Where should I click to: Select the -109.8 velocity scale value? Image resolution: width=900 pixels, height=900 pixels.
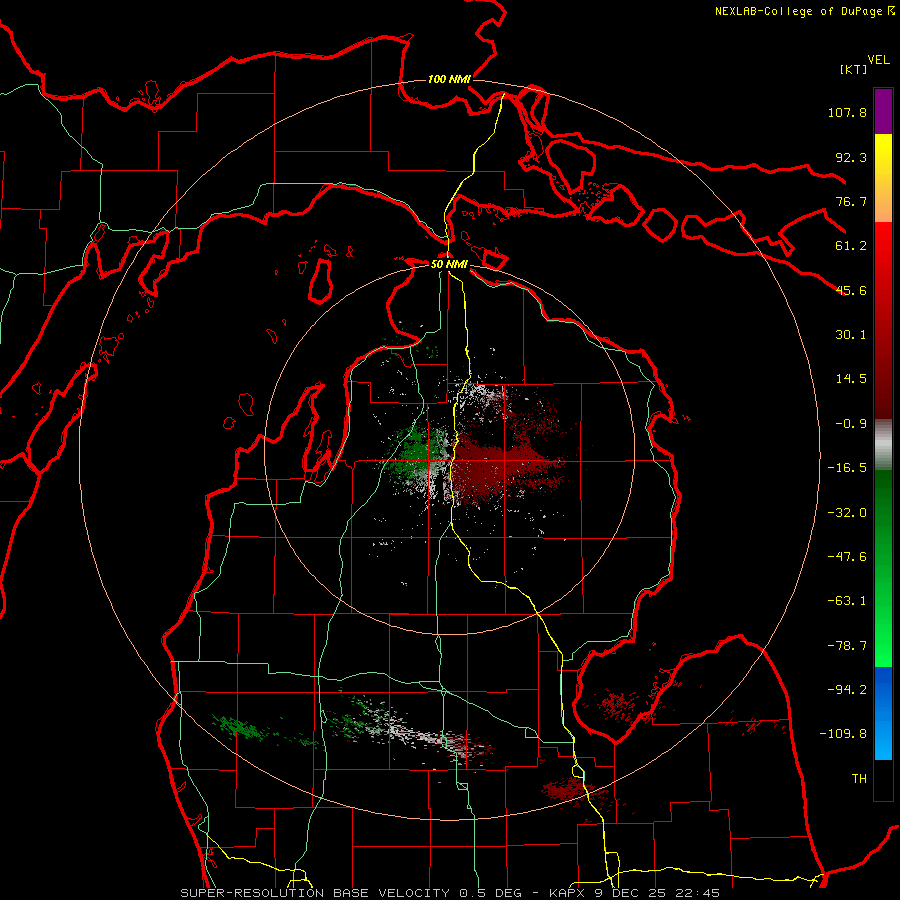coord(843,734)
